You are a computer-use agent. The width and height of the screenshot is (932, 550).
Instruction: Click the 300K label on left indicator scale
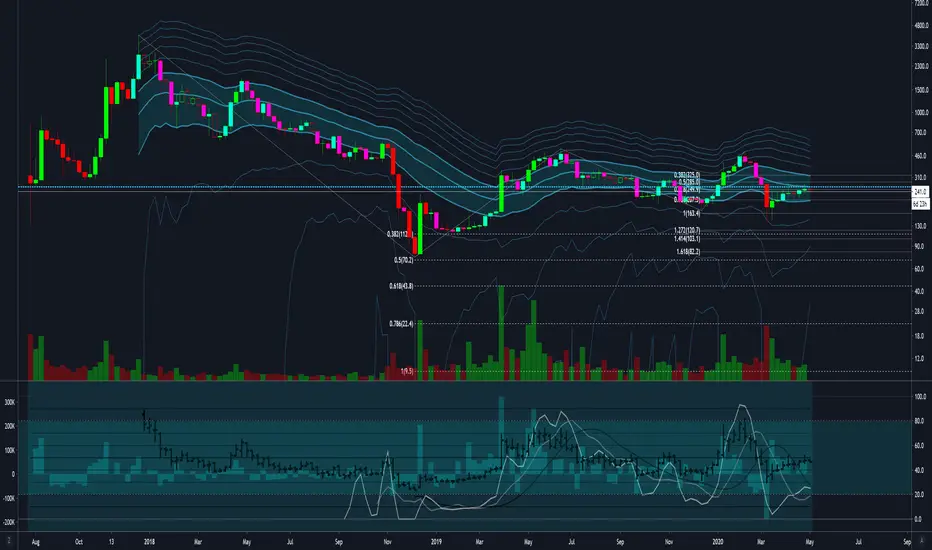pyautogui.click(x=10, y=403)
